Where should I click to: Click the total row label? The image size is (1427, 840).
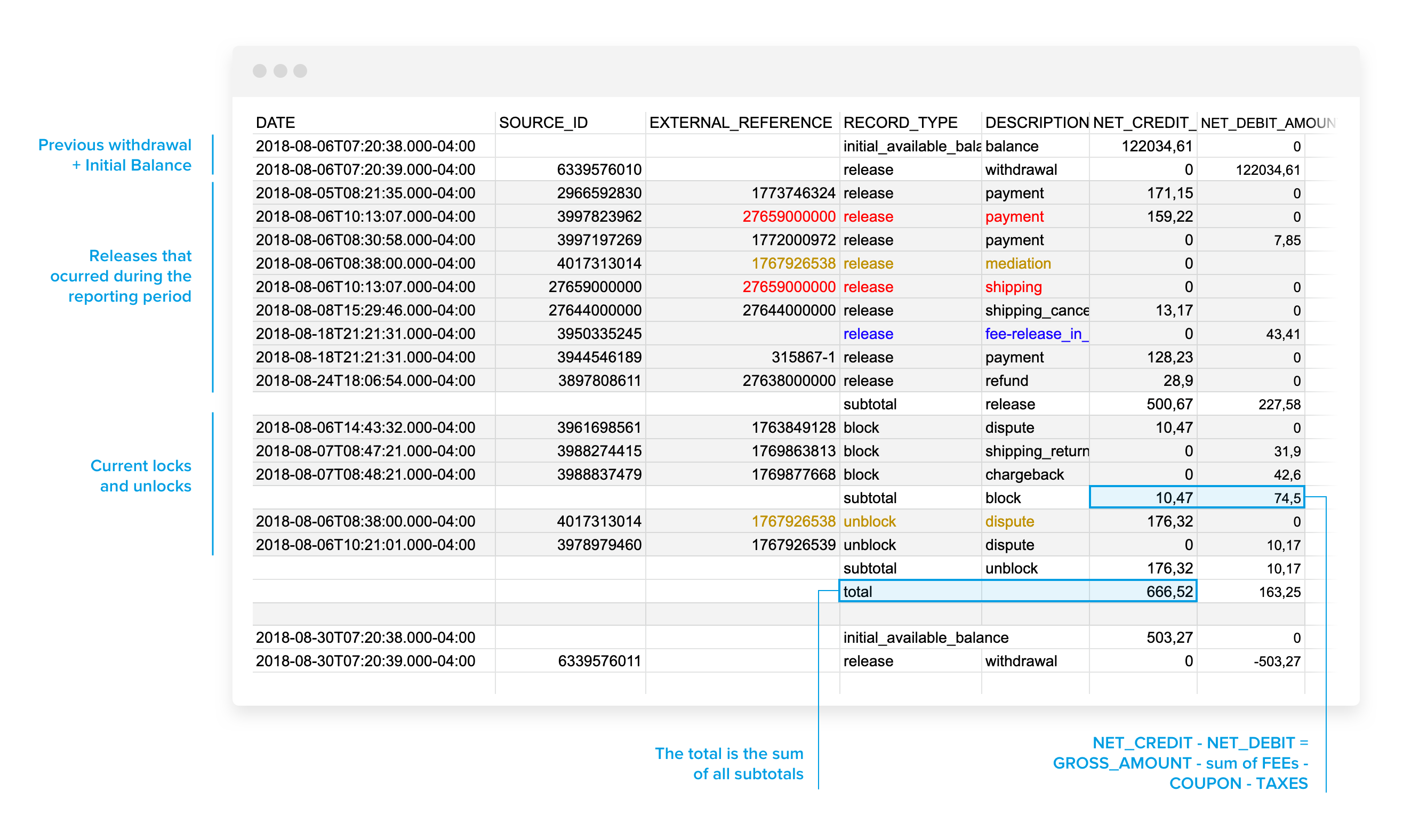tap(857, 592)
